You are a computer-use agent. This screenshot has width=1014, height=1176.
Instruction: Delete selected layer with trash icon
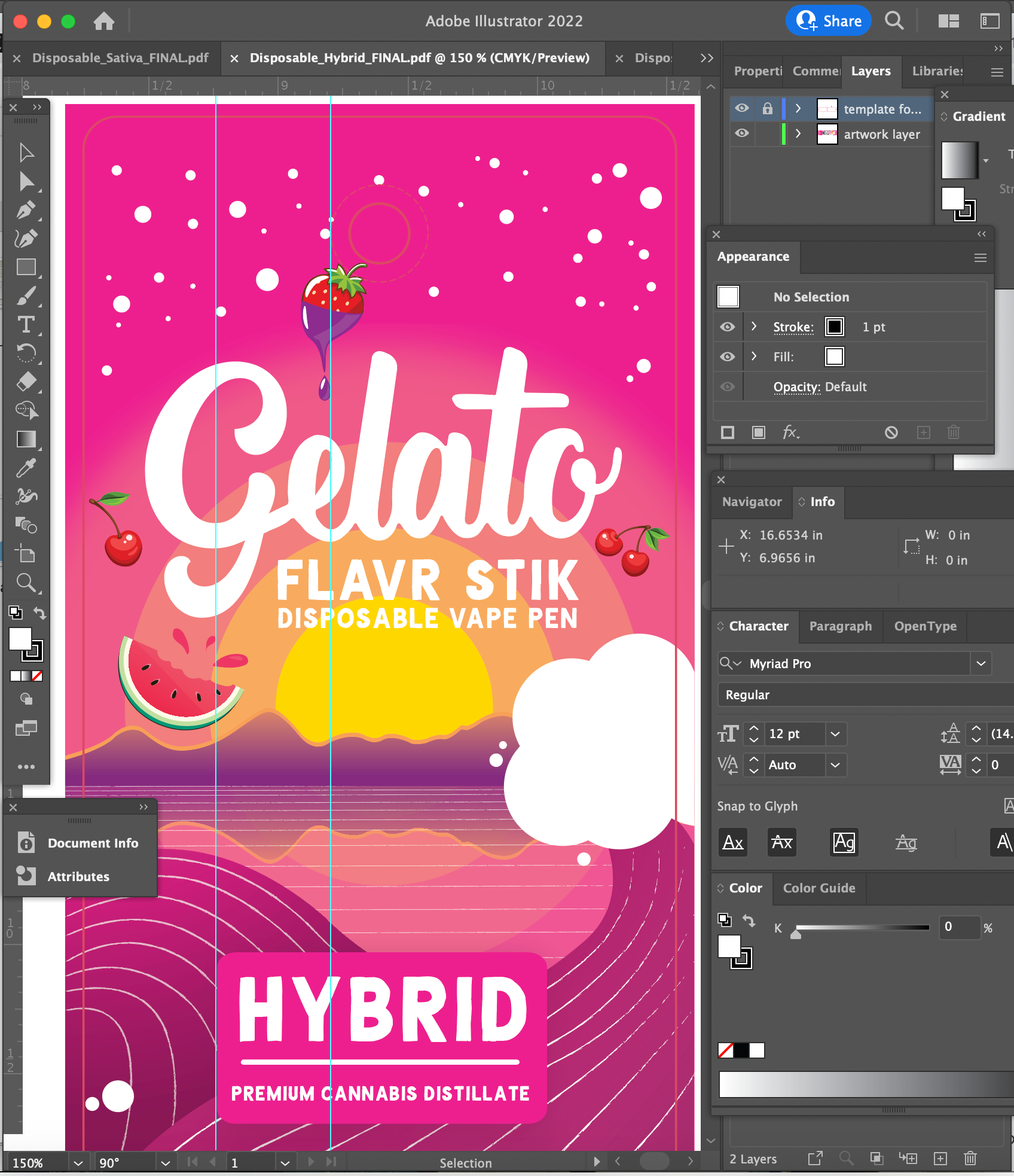click(x=970, y=1159)
